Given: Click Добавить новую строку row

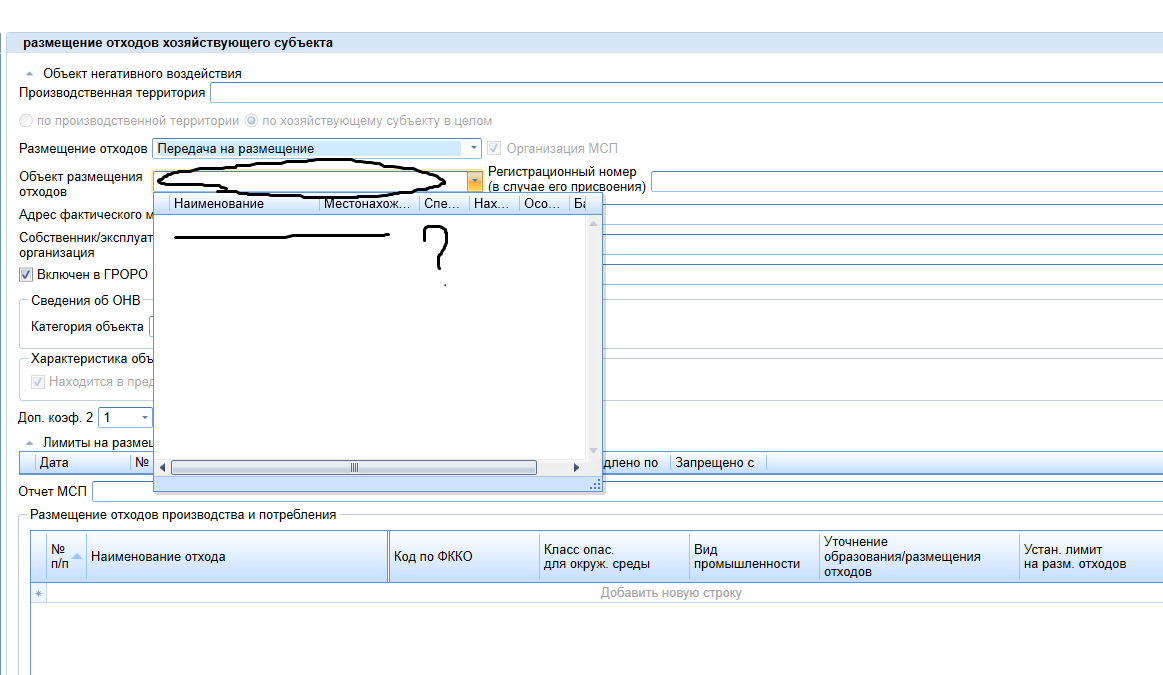Looking at the screenshot, I should click(x=670, y=593).
